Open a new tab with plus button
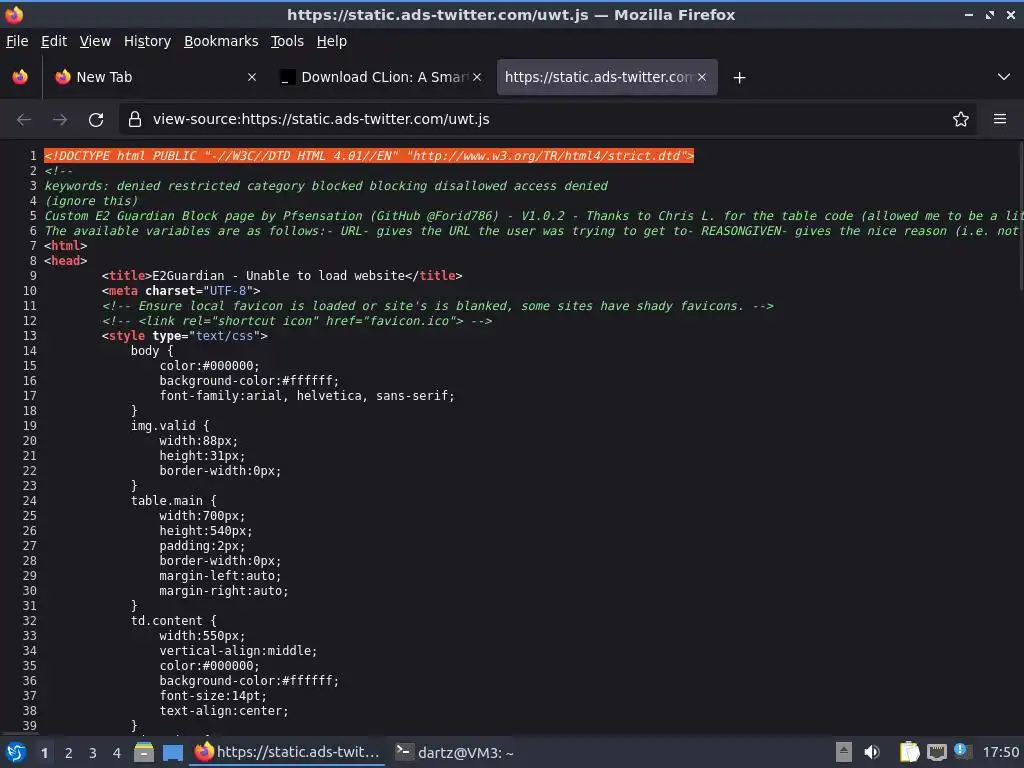This screenshot has height=768, width=1024. pos(739,78)
